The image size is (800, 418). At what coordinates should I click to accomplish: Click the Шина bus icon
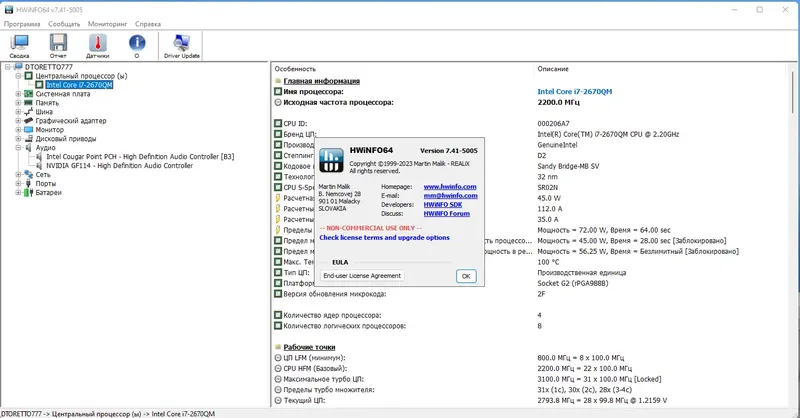(x=29, y=112)
